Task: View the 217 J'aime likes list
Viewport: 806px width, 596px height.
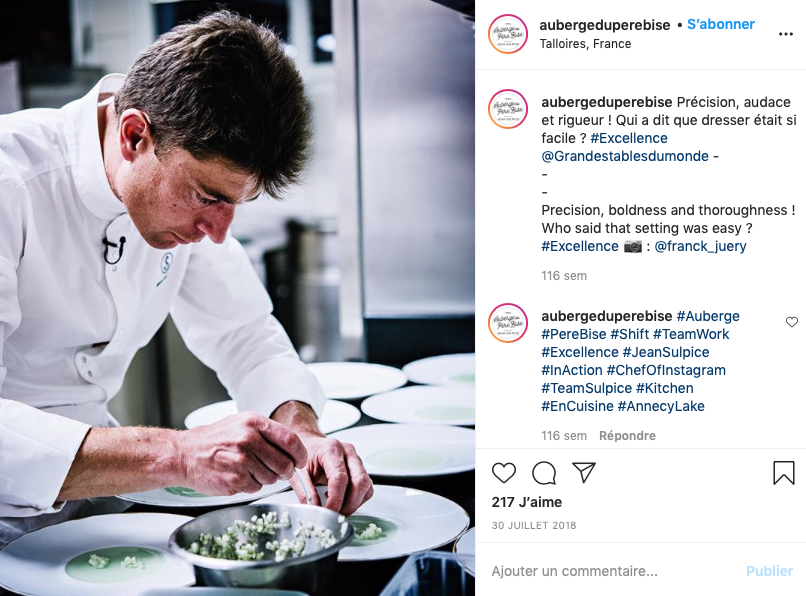Action: click(526, 502)
